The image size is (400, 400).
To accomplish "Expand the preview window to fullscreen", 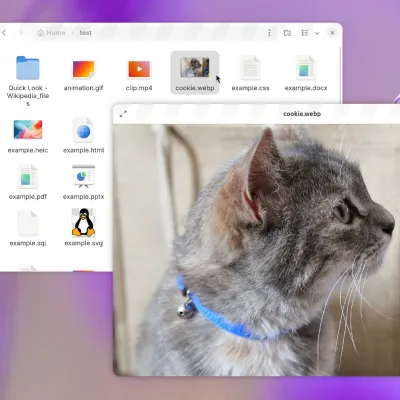I will [123, 114].
